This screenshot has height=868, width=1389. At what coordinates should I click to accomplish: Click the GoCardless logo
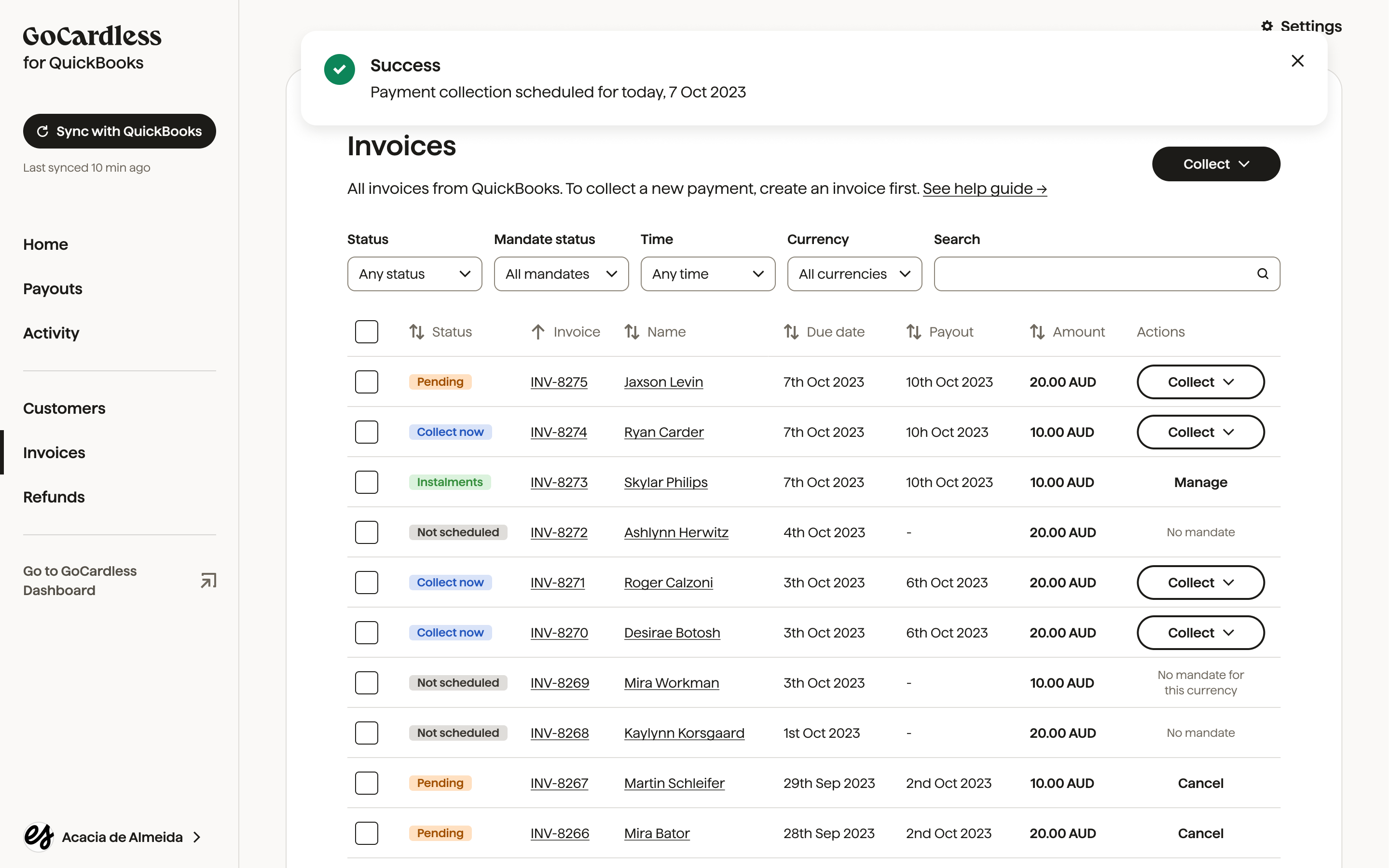coord(92,36)
